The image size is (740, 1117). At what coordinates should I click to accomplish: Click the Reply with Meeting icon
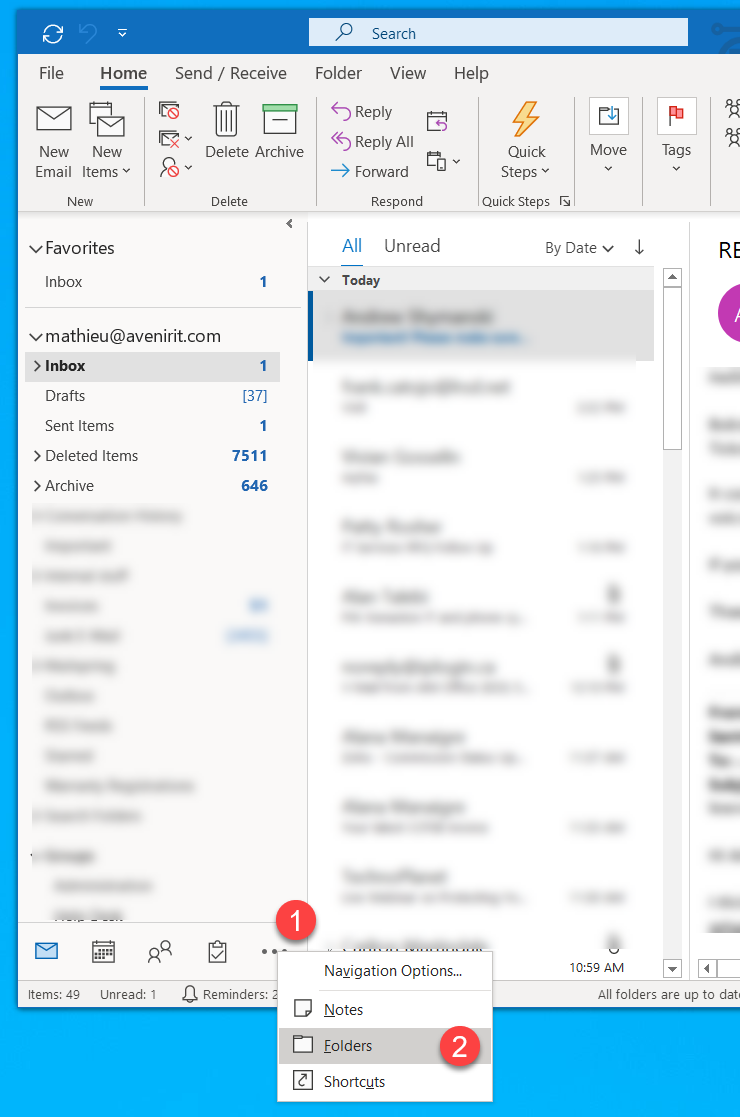[x=437, y=121]
